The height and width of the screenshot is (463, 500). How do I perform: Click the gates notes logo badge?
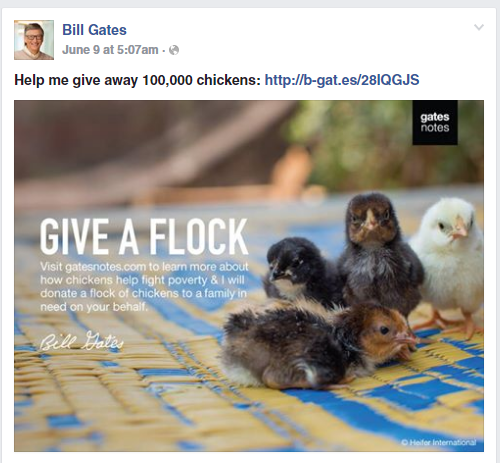click(x=435, y=123)
